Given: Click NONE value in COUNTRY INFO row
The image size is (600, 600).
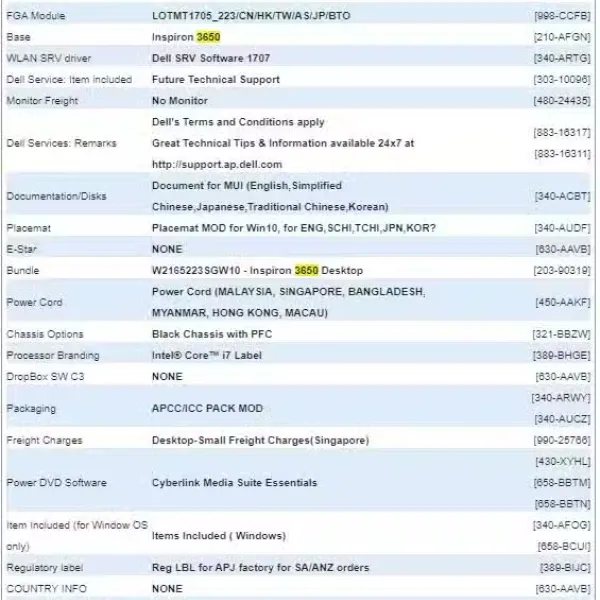Looking at the screenshot, I should [167, 589].
